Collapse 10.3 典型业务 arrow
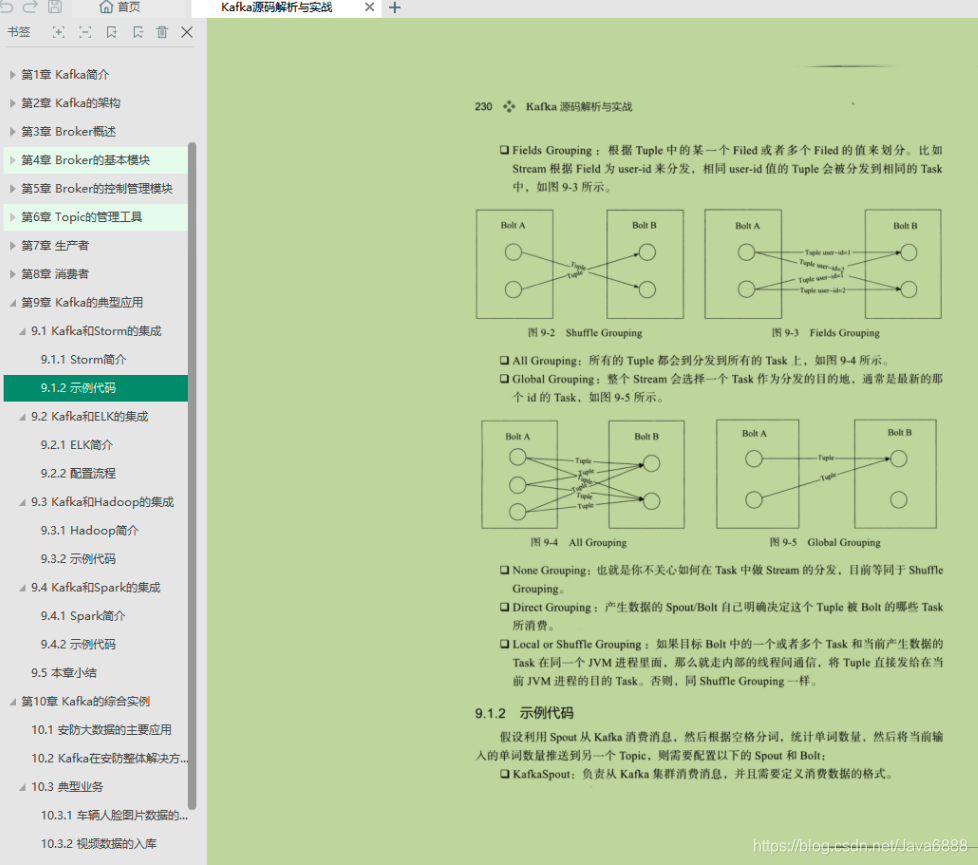978x865 pixels. point(22,787)
